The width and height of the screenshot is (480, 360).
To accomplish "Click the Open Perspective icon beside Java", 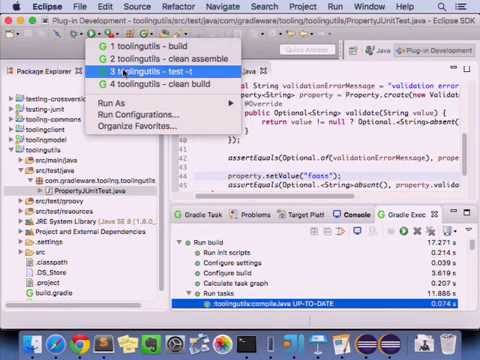I will point(353,51).
